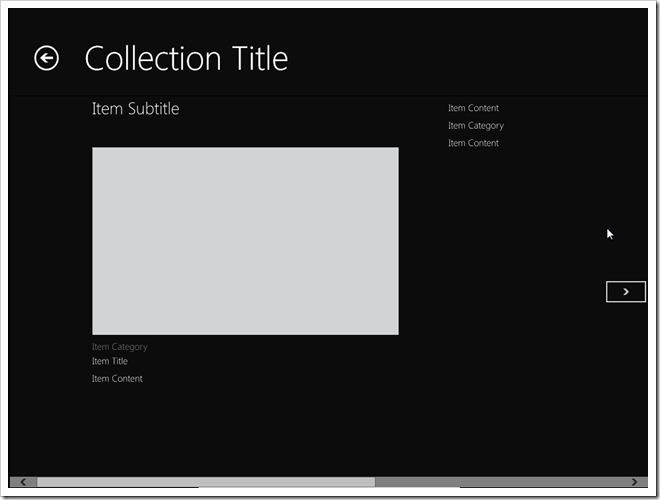Select the gray item image placeholder

(x=245, y=241)
